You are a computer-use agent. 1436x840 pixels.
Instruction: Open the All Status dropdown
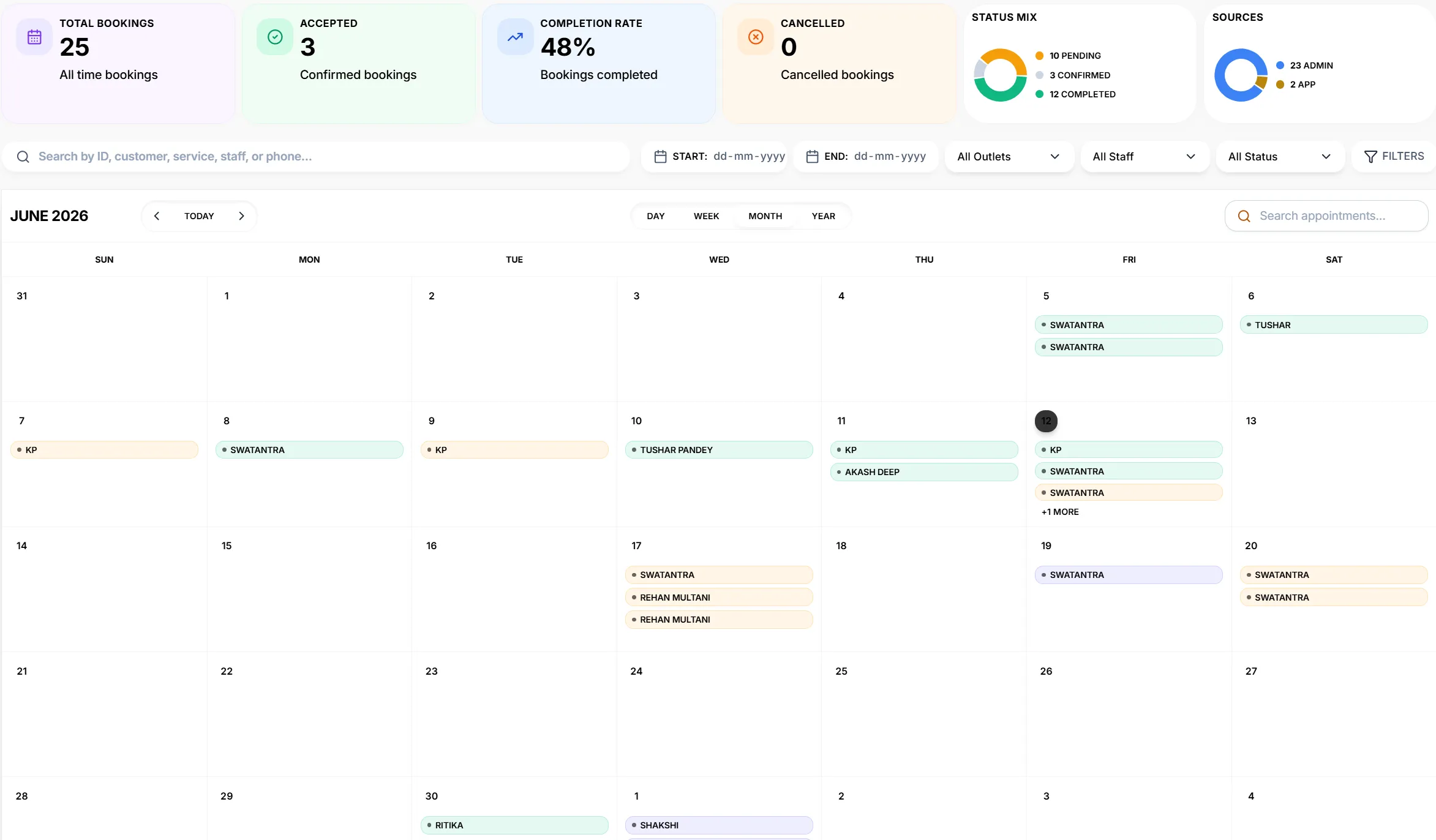(x=1280, y=157)
